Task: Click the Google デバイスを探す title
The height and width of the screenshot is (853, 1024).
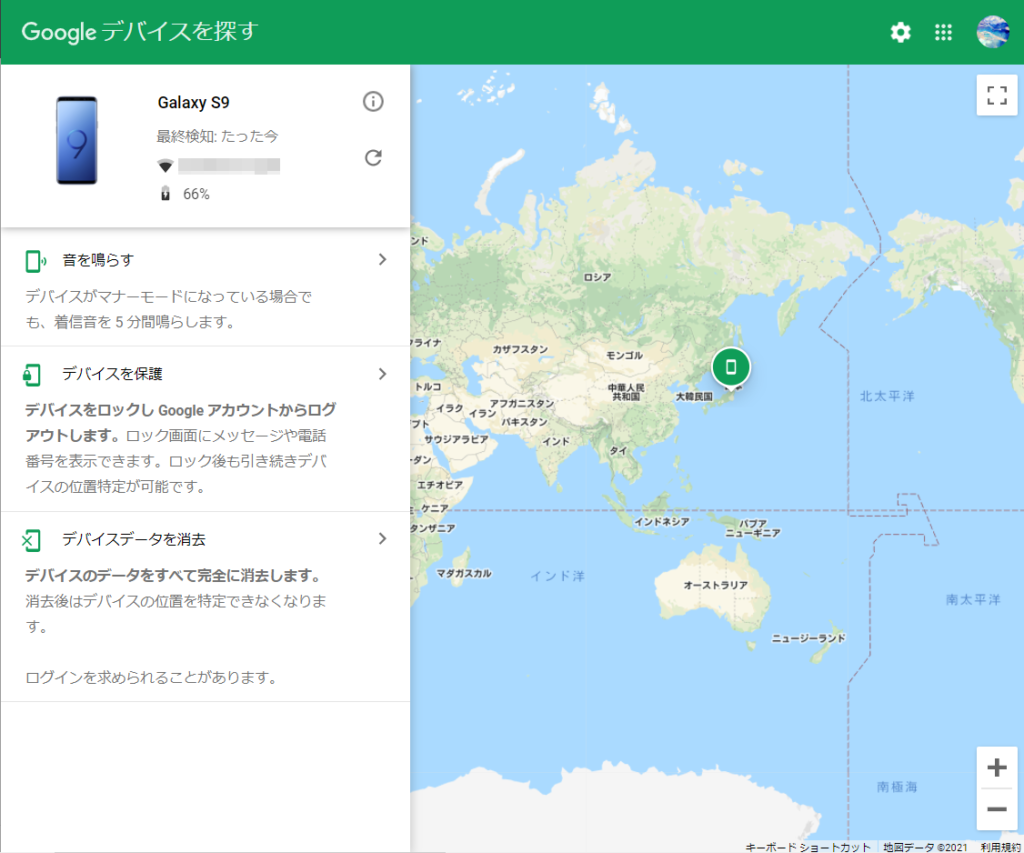Action: [140, 31]
